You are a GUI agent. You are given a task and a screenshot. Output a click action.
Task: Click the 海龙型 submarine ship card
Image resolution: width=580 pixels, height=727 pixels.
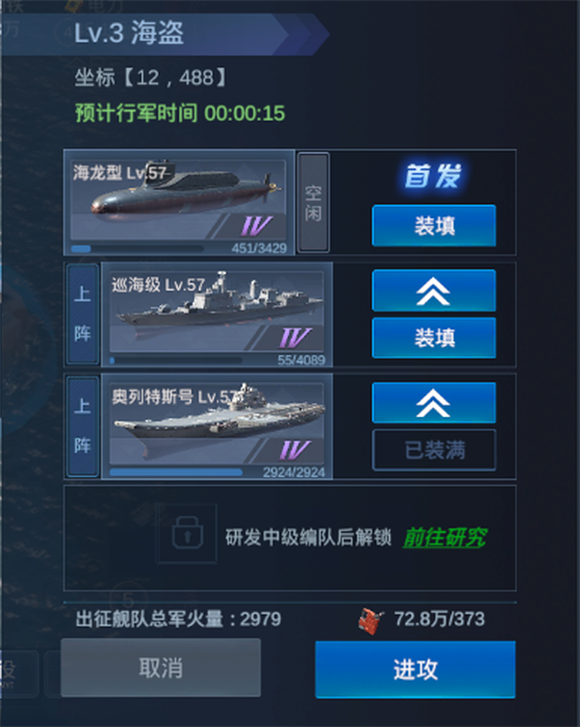179,203
